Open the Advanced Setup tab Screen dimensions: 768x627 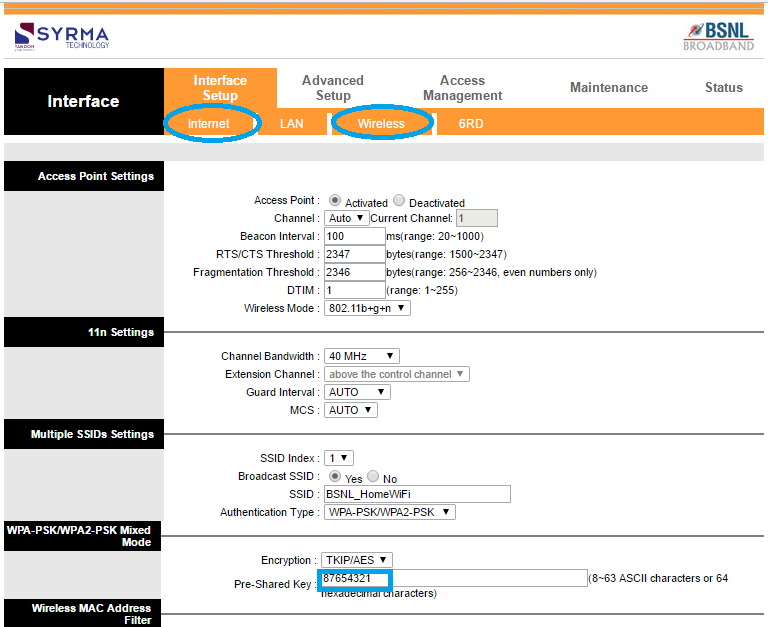point(333,88)
